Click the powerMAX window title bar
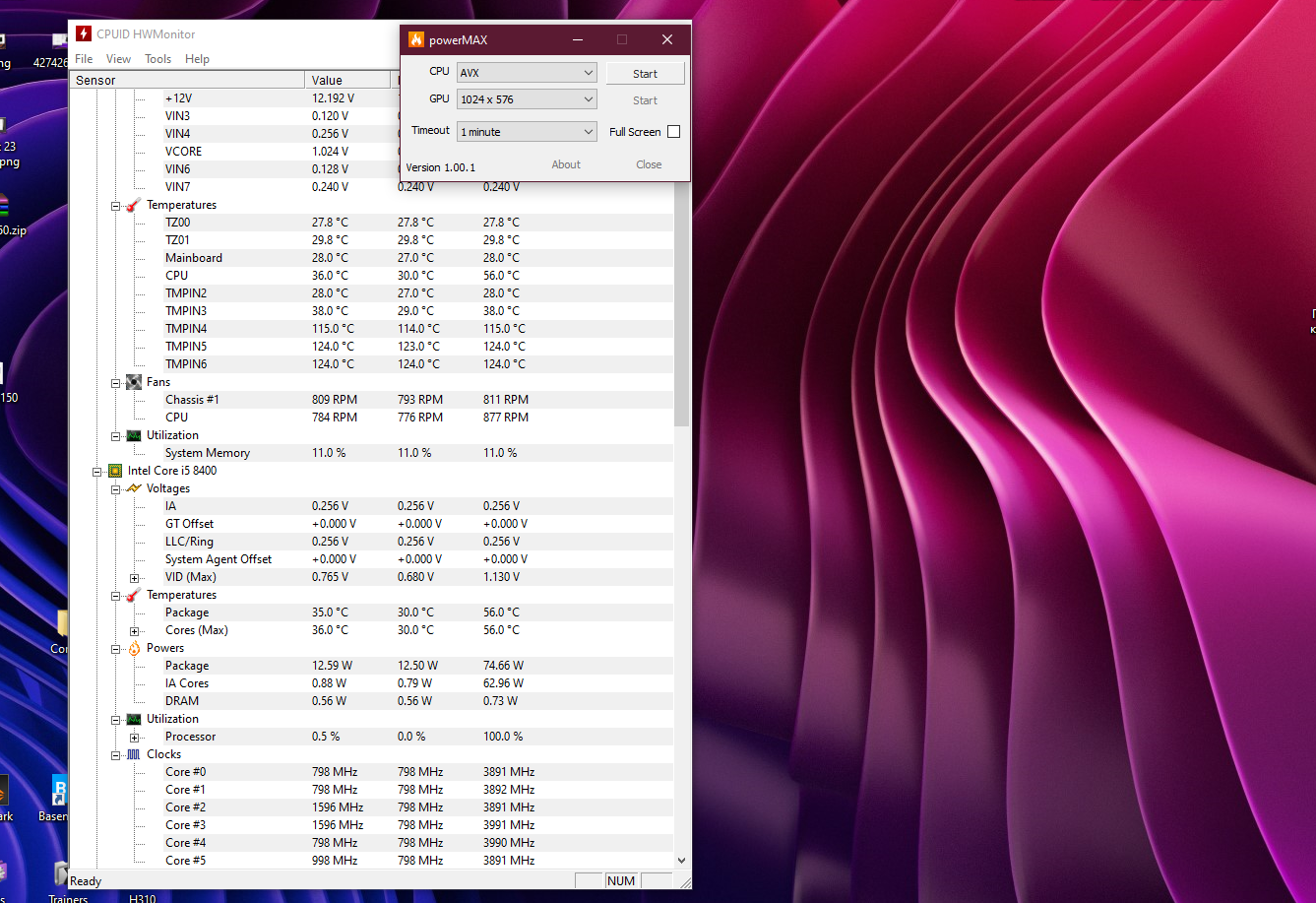The image size is (1316, 903). pyautogui.click(x=545, y=39)
